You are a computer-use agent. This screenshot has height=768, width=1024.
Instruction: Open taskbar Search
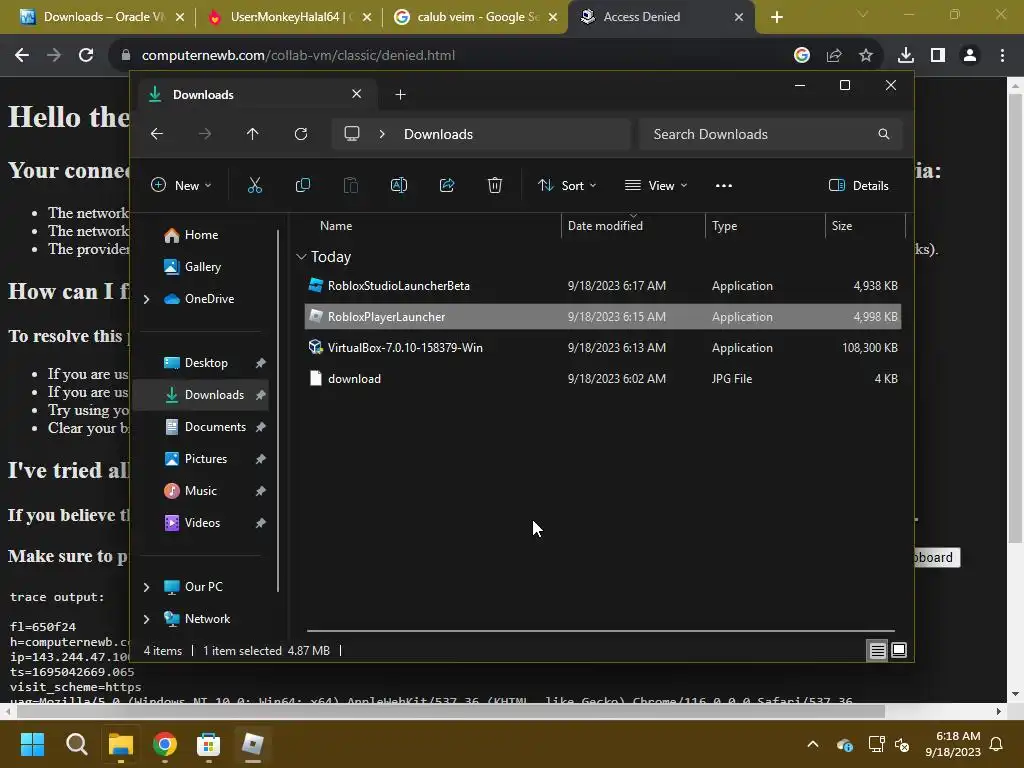pos(76,744)
